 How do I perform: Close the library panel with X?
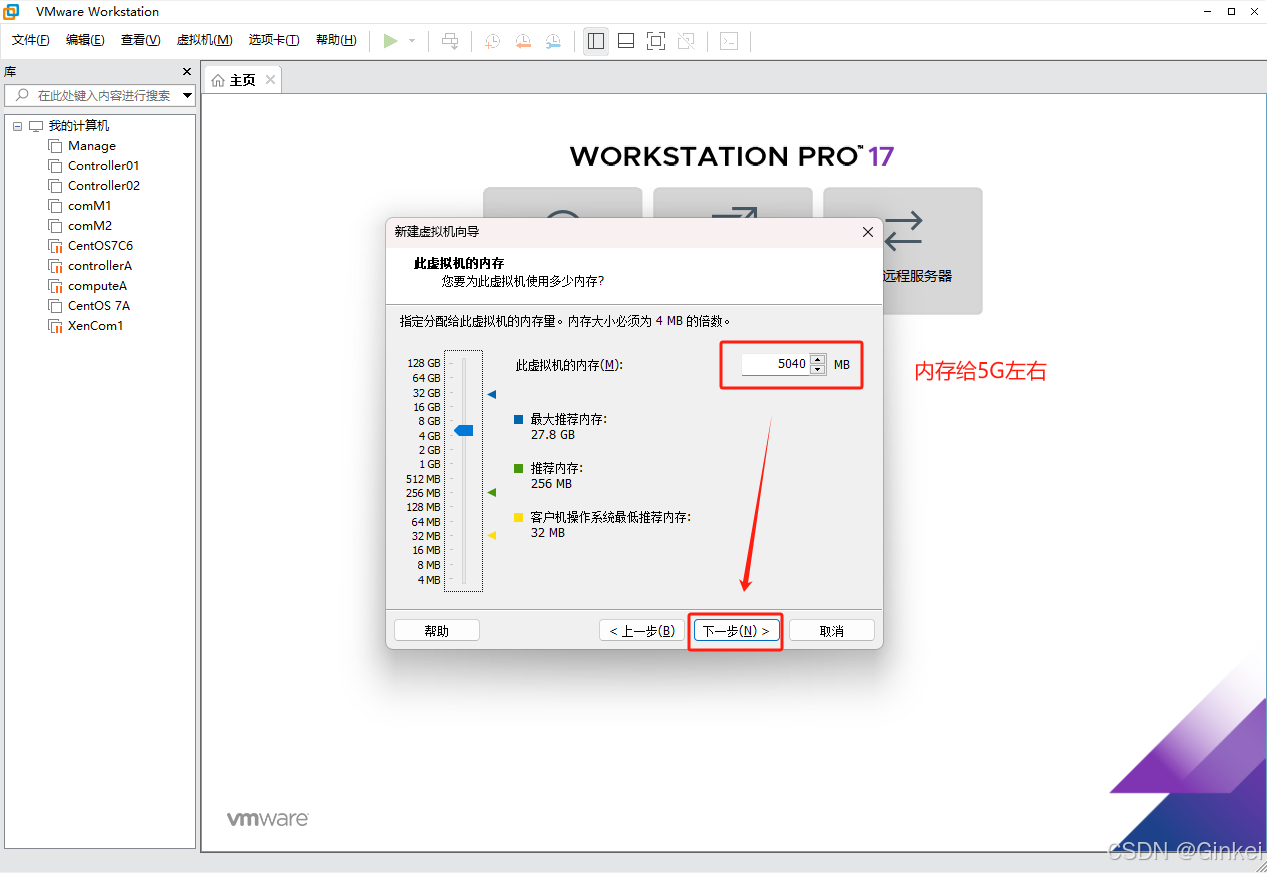[x=186, y=72]
